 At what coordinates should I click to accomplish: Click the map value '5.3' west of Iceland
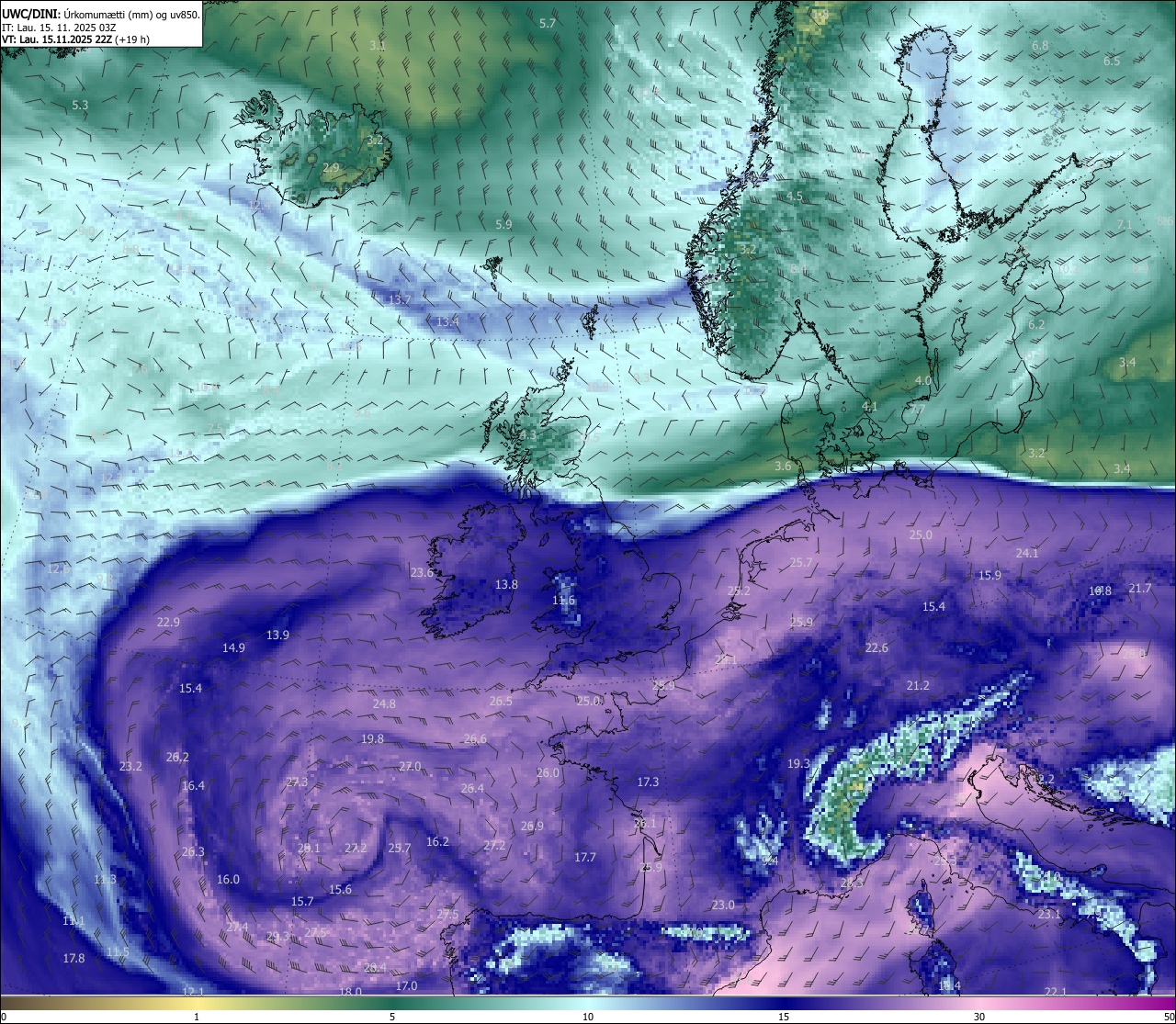tap(80, 105)
